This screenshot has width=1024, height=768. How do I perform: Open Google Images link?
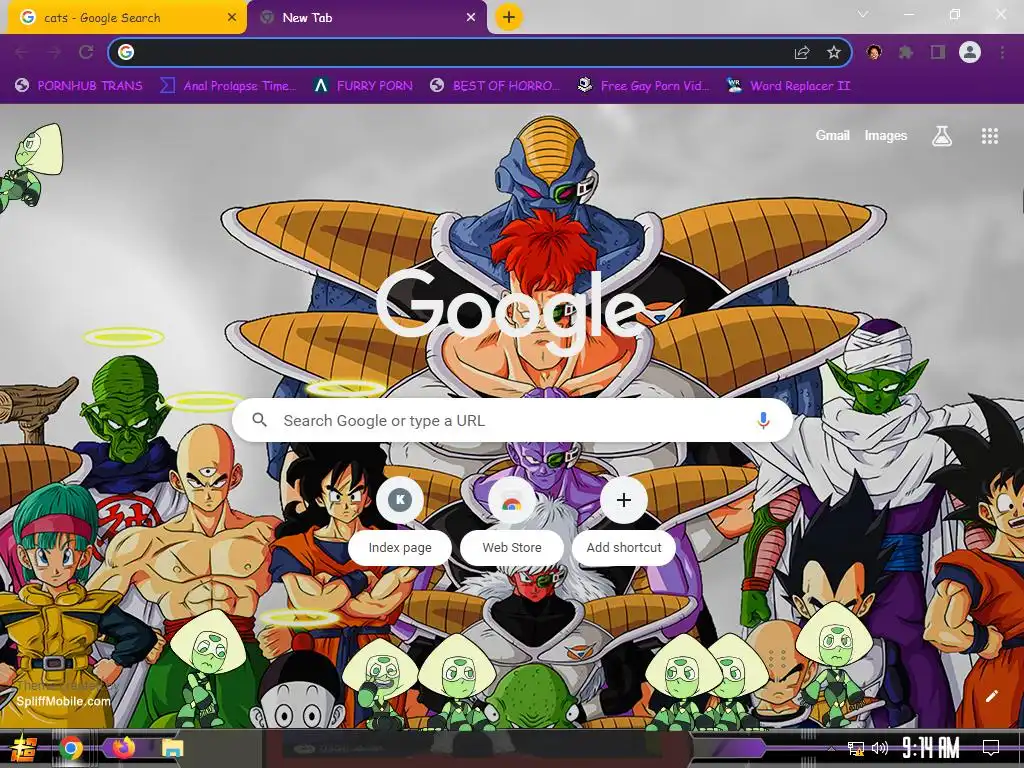pyautogui.click(x=886, y=135)
